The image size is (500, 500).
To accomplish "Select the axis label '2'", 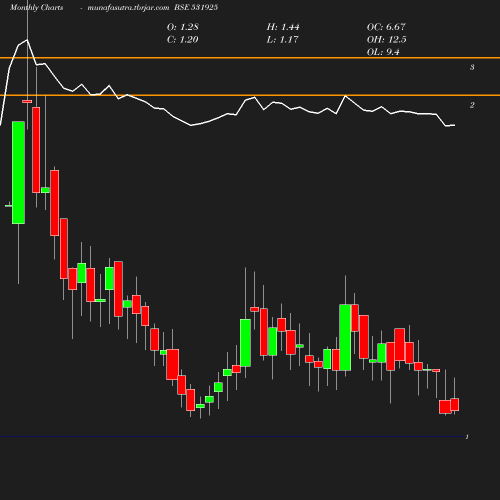I will click(x=472, y=105).
